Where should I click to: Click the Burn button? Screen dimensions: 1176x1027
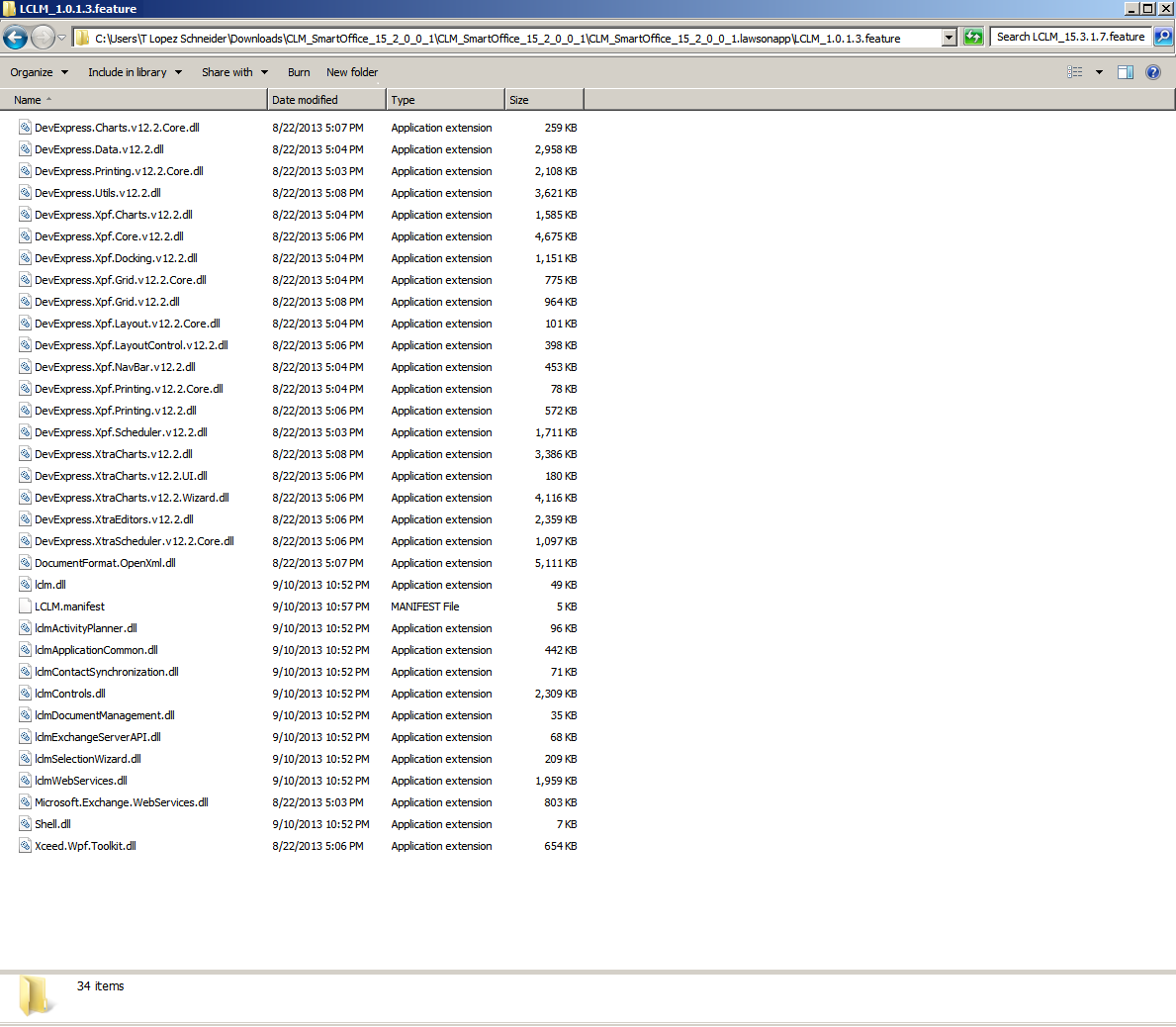point(299,72)
